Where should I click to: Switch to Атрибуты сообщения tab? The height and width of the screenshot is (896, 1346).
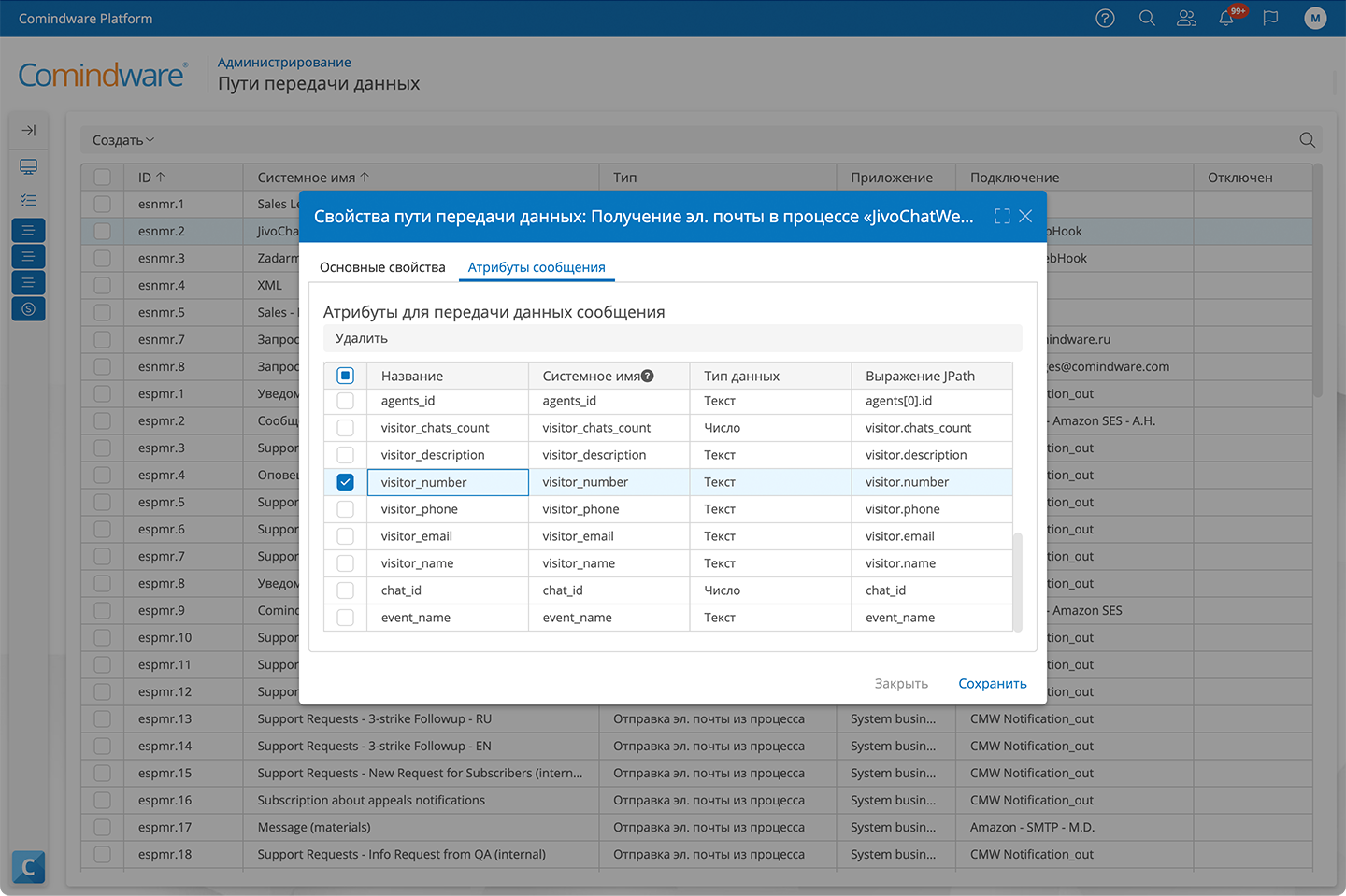click(x=537, y=267)
